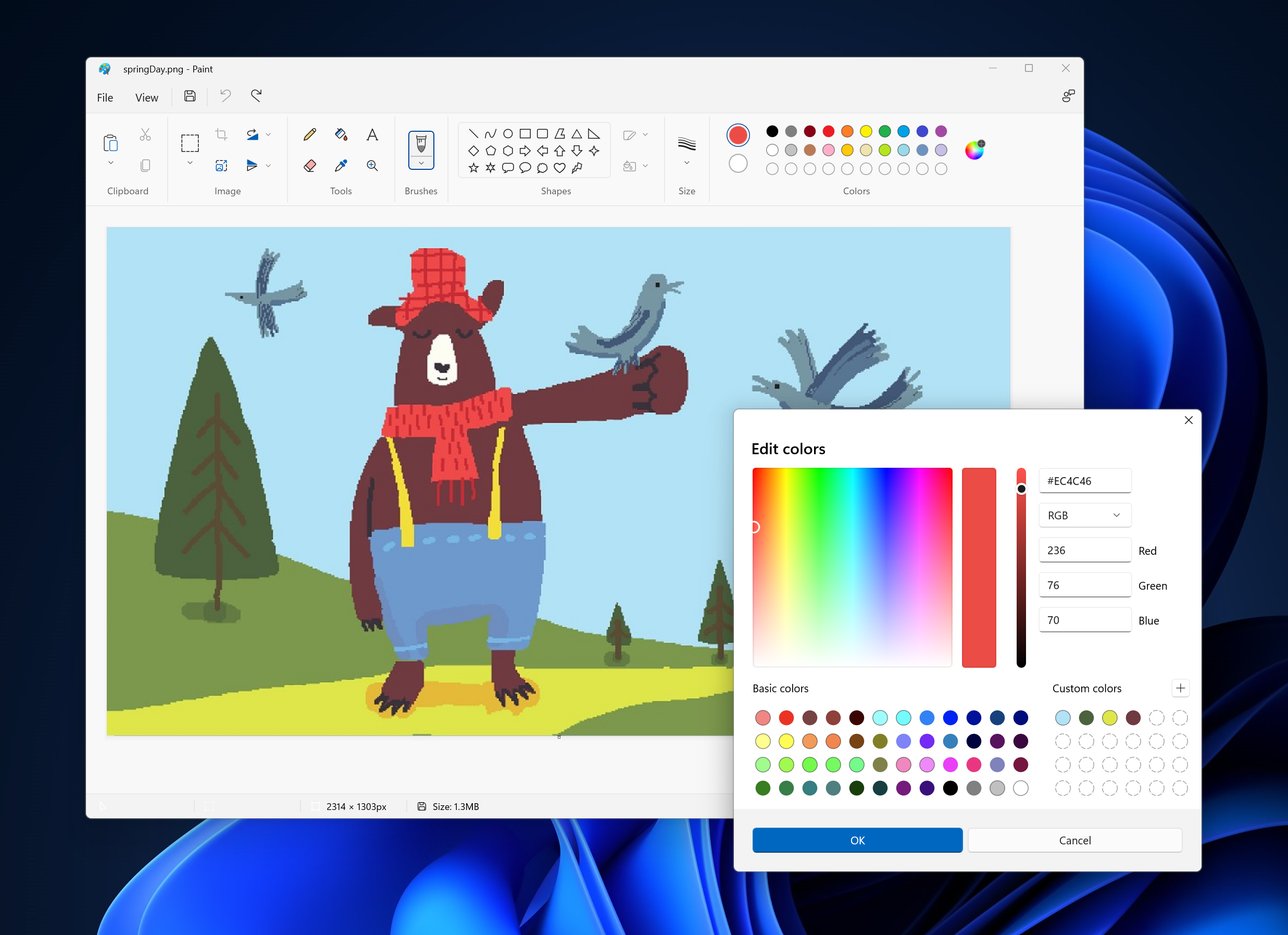Viewport: 1288px width, 935px height.
Task: Select the star shape
Action: click(x=472, y=168)
